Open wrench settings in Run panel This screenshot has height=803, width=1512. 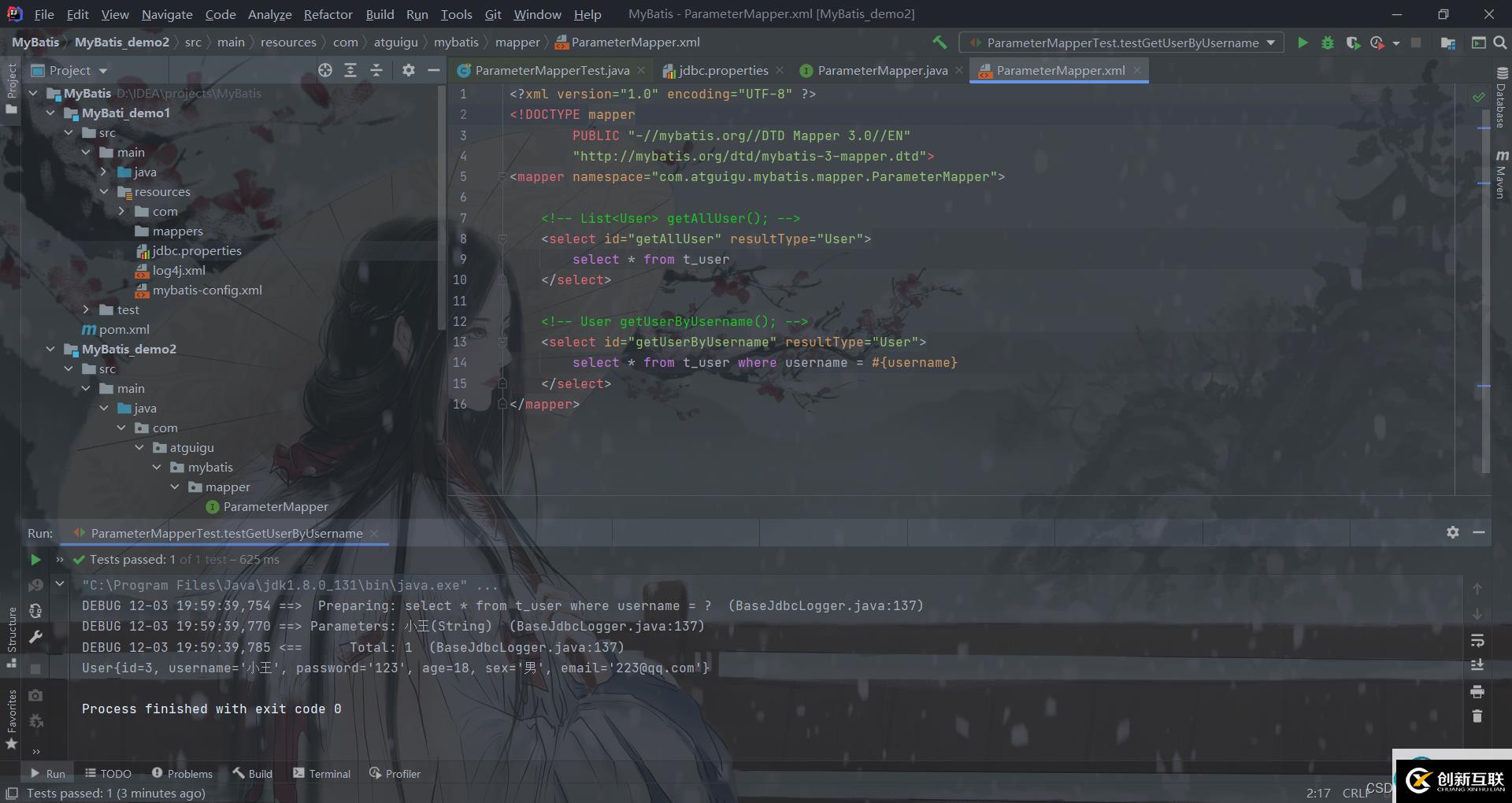click(x=35, y=637)
